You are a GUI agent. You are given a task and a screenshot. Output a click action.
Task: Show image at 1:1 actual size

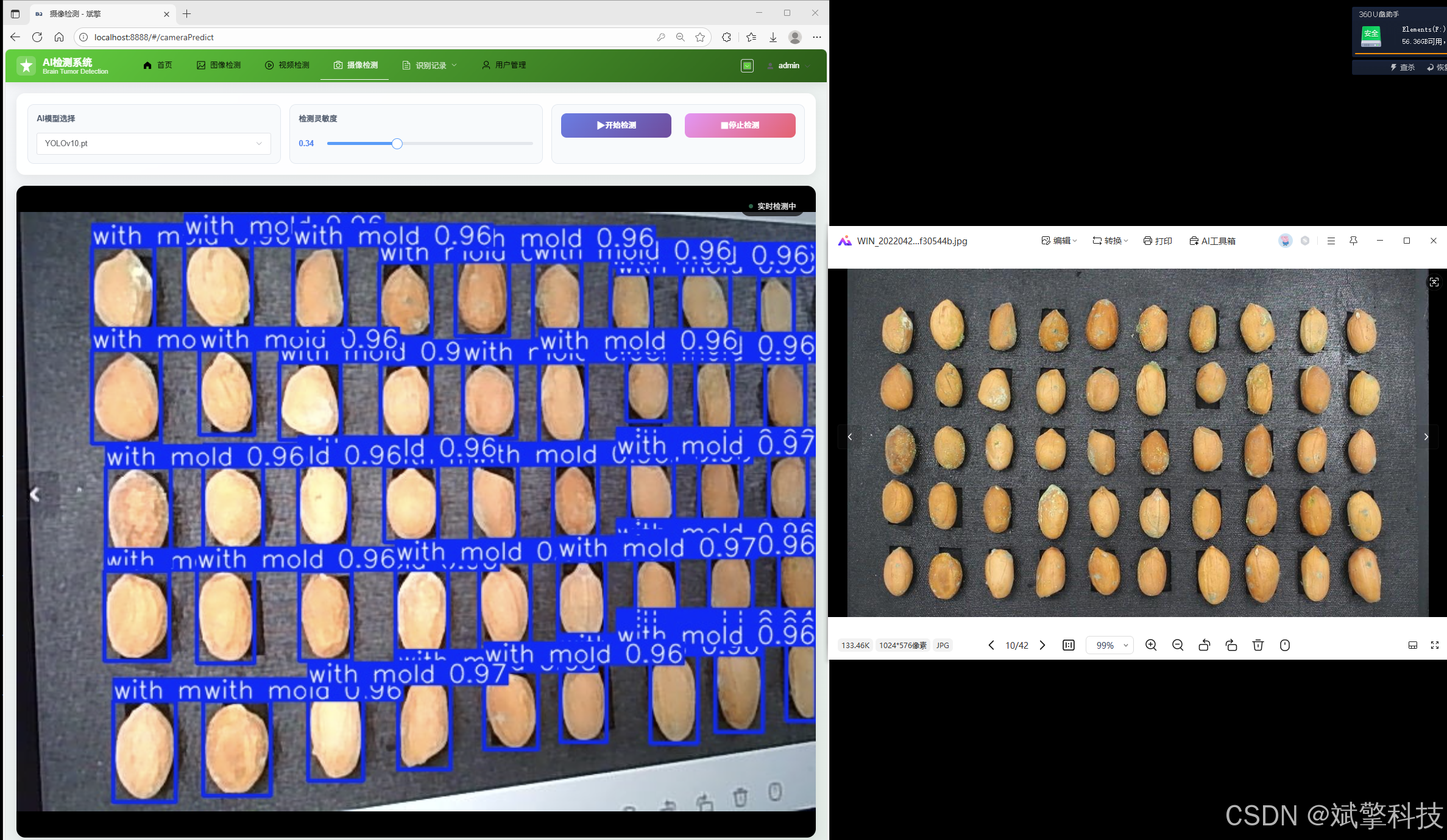pos(1069,645)
